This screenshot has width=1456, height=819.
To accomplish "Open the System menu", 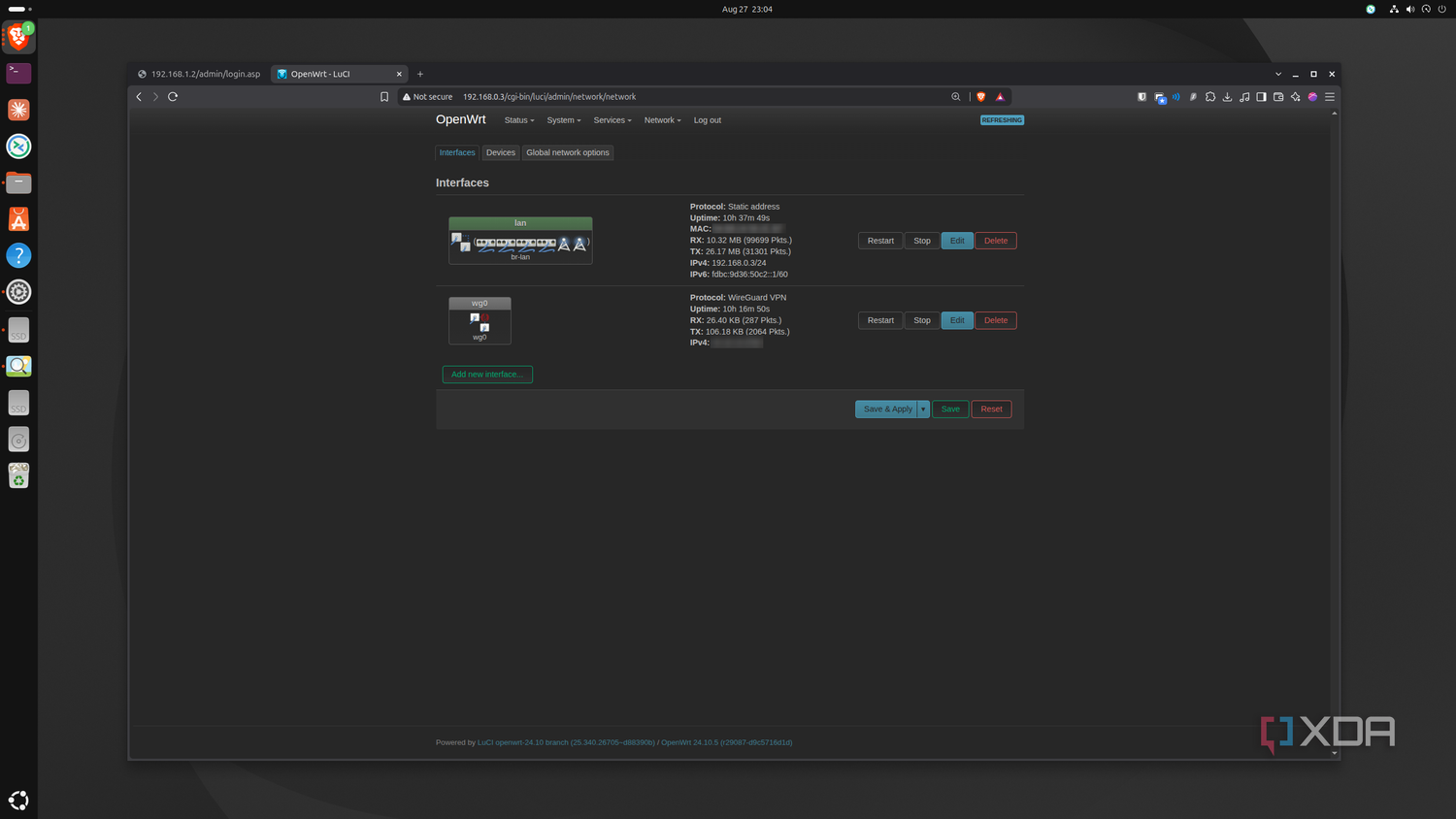I will click(564, 120).
